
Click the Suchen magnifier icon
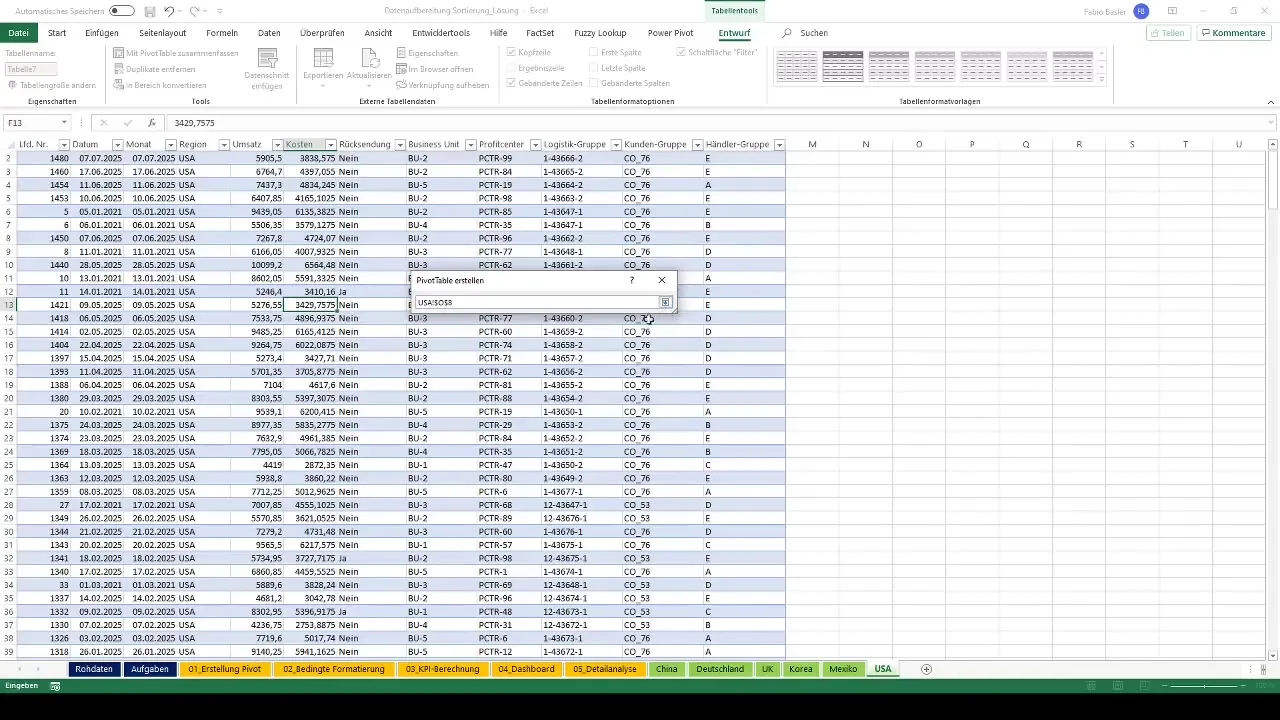click(x=787, y=33)
